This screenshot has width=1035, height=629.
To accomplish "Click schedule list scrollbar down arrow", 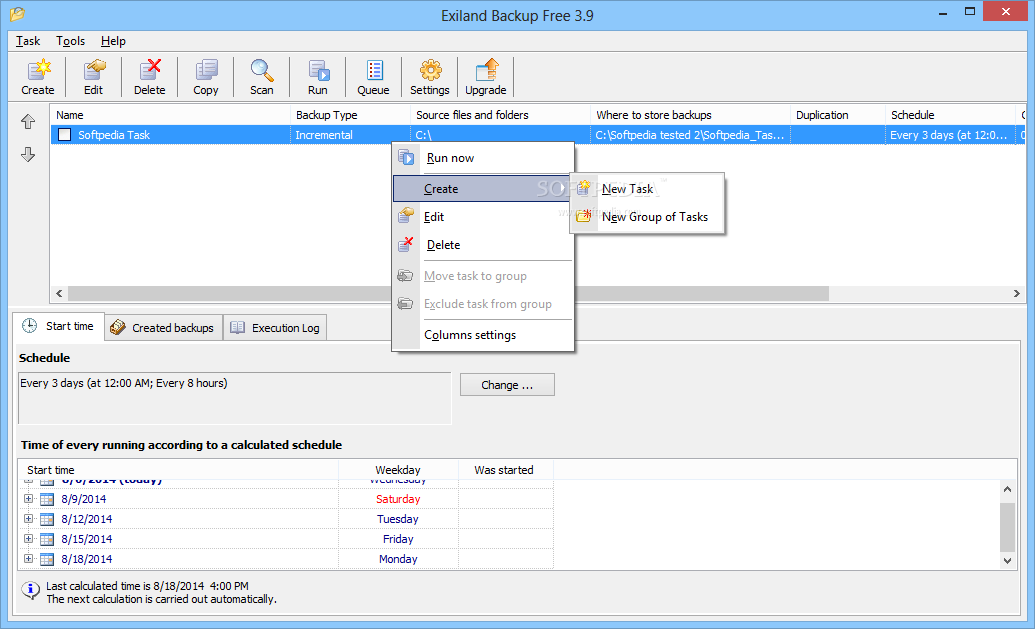I will pos(1007,561).
